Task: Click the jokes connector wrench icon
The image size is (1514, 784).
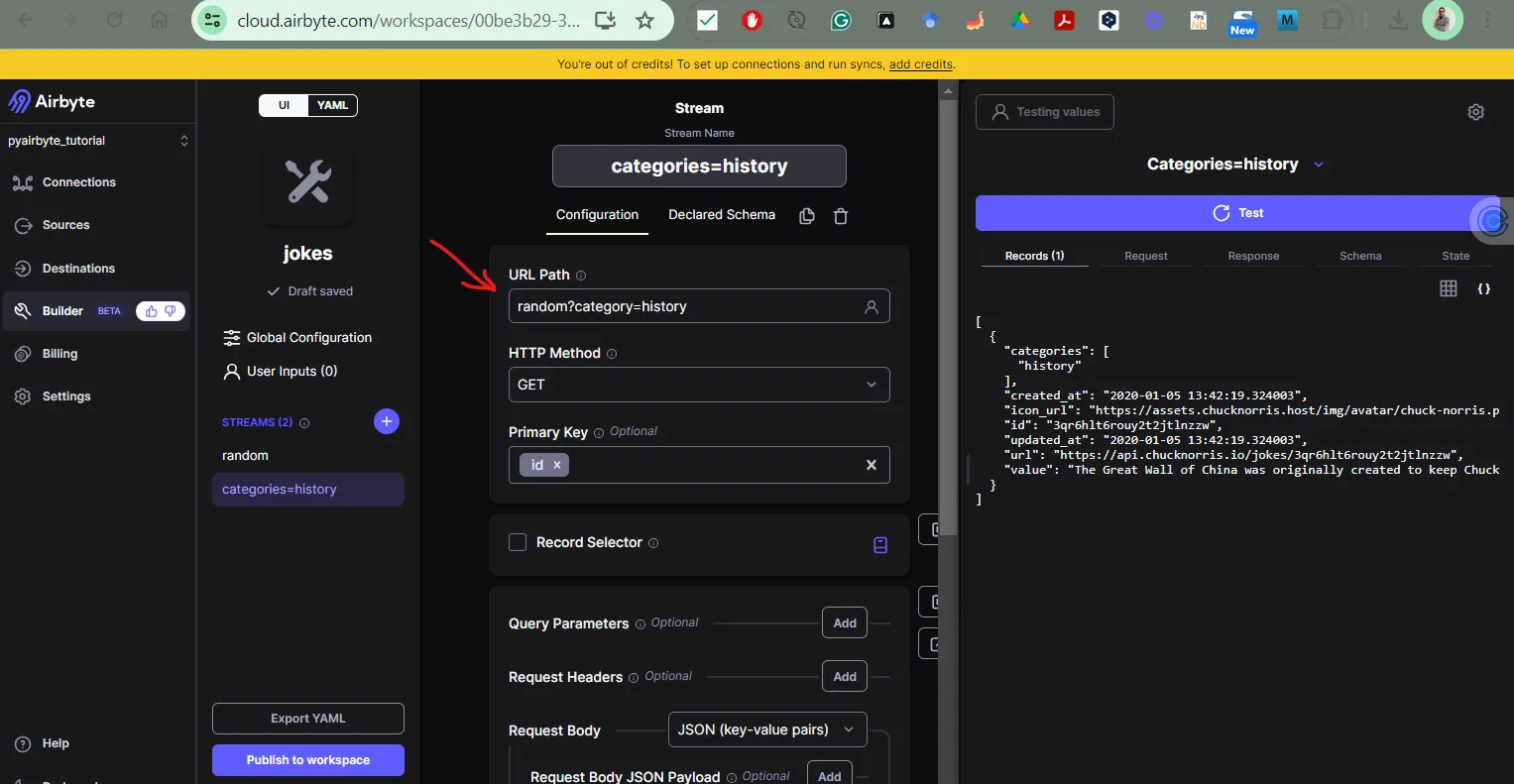Action: click(x=308, y=182)
